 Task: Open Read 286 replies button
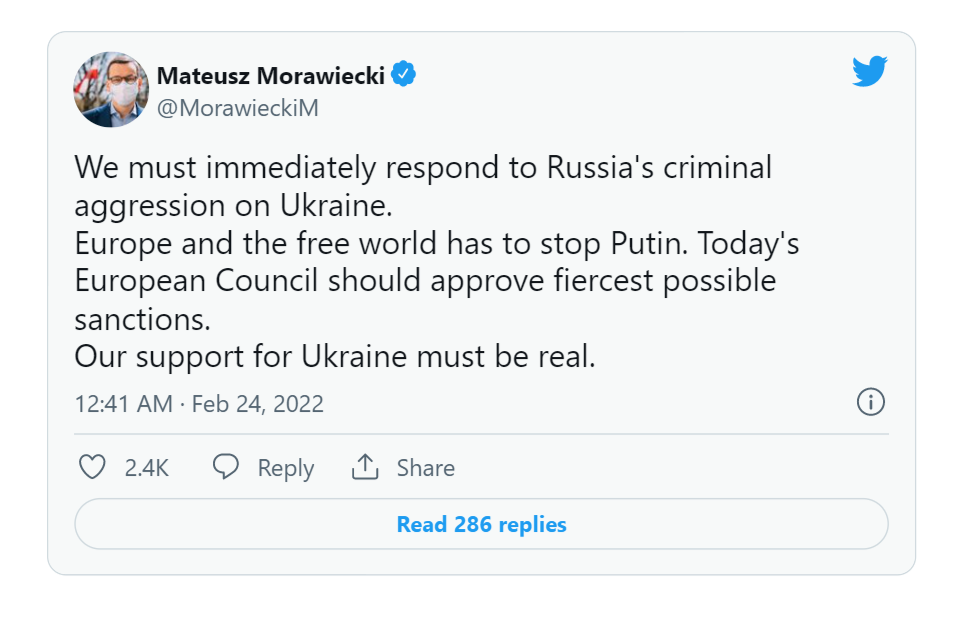click(481, 524)
